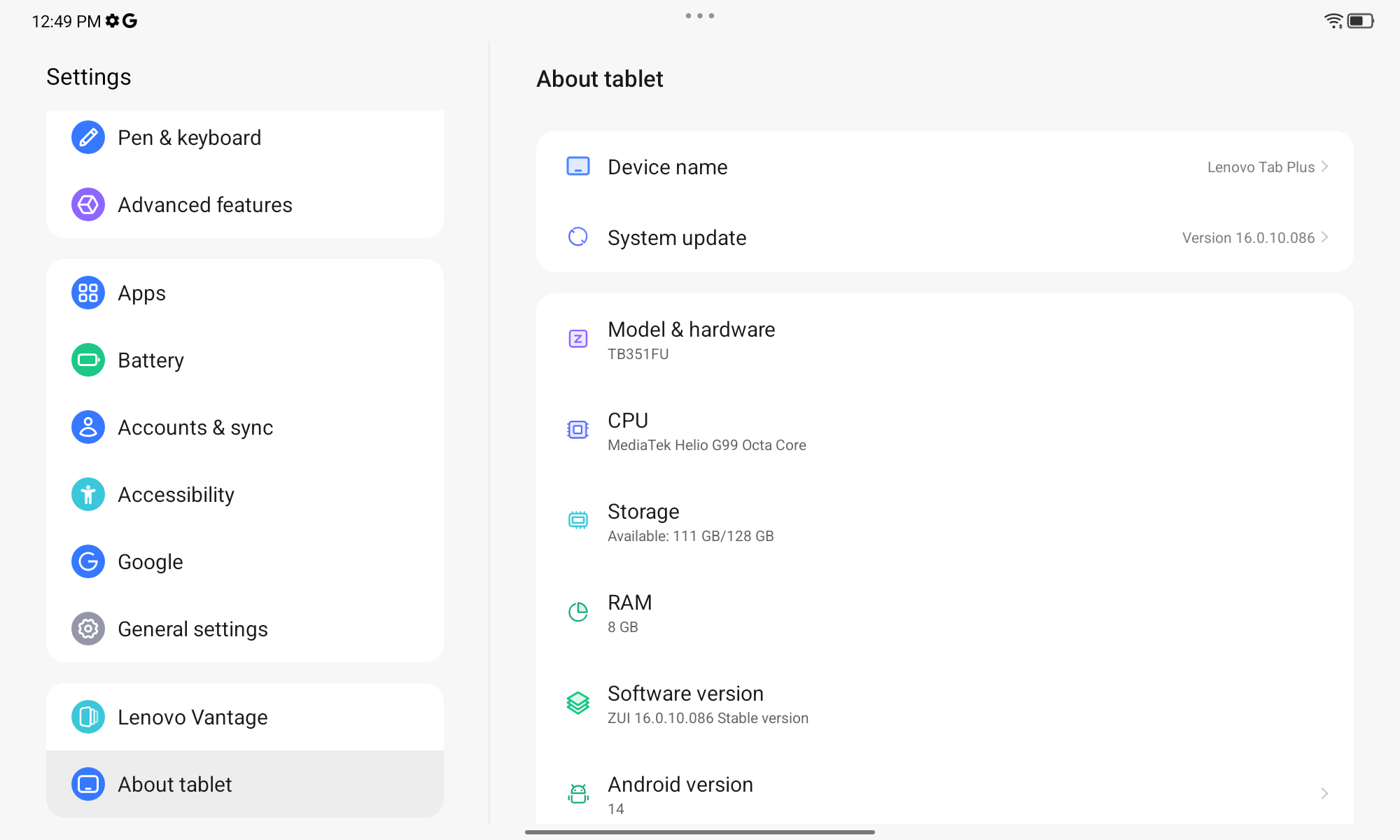This screenshot has width=1400, height=840.
Task: Select Battery in settings list
Action: point(245,360)
